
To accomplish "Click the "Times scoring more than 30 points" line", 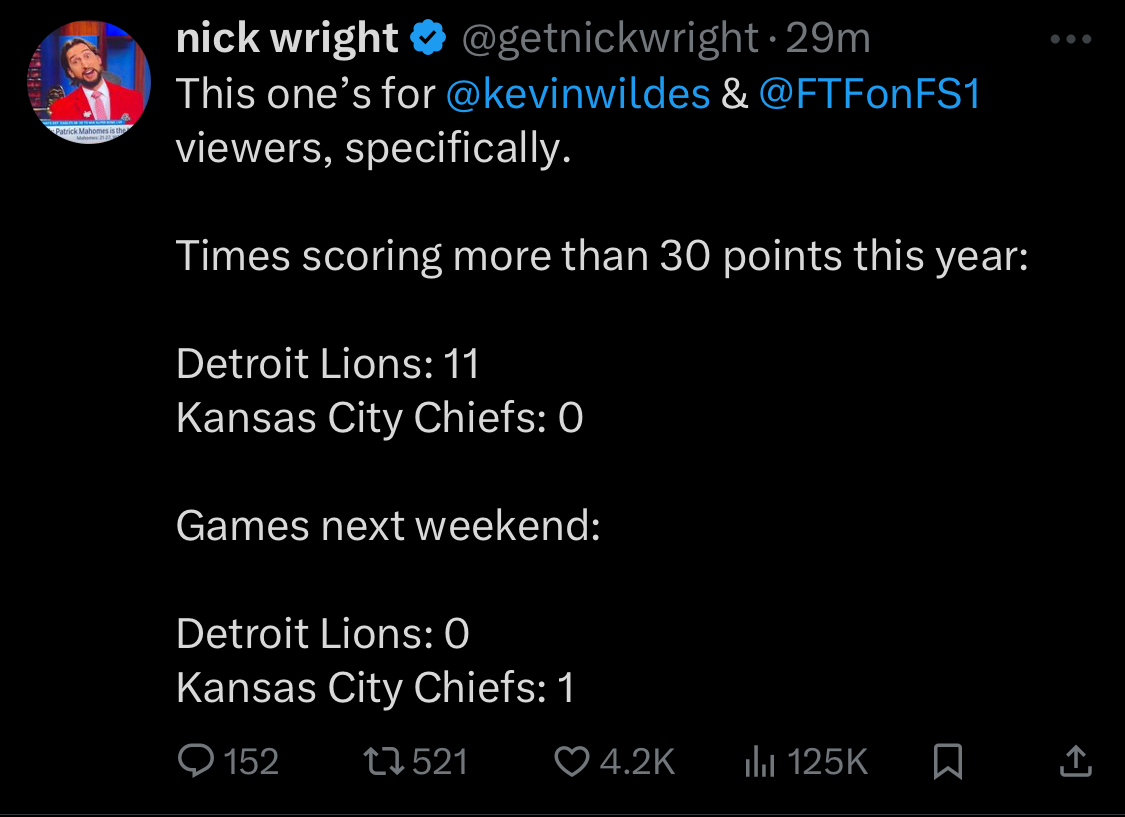I will (x=602, y=257).
